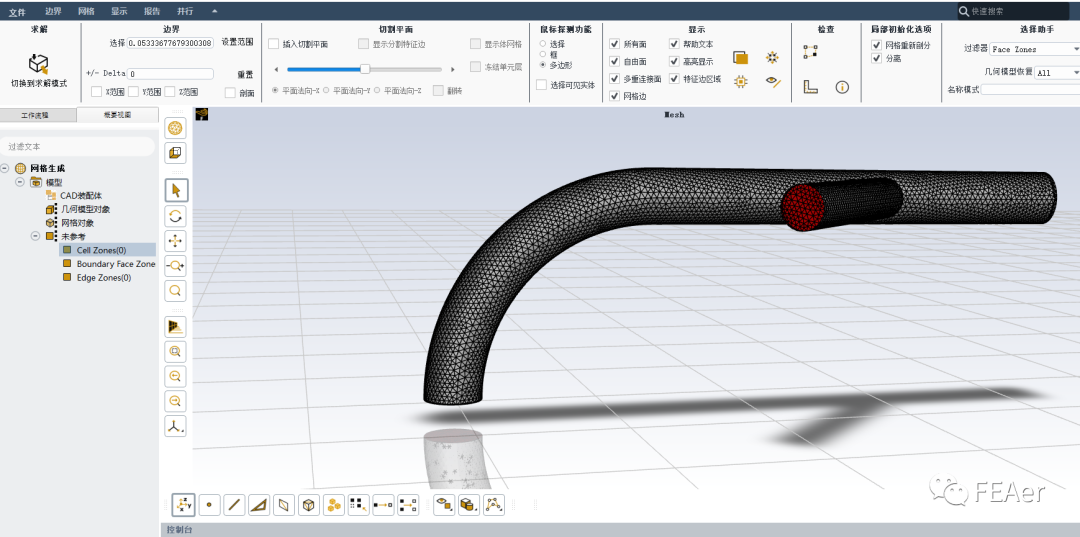The image size is (1080, 537).
Task: Click the switch to solver mode icon
Action: 39,64
